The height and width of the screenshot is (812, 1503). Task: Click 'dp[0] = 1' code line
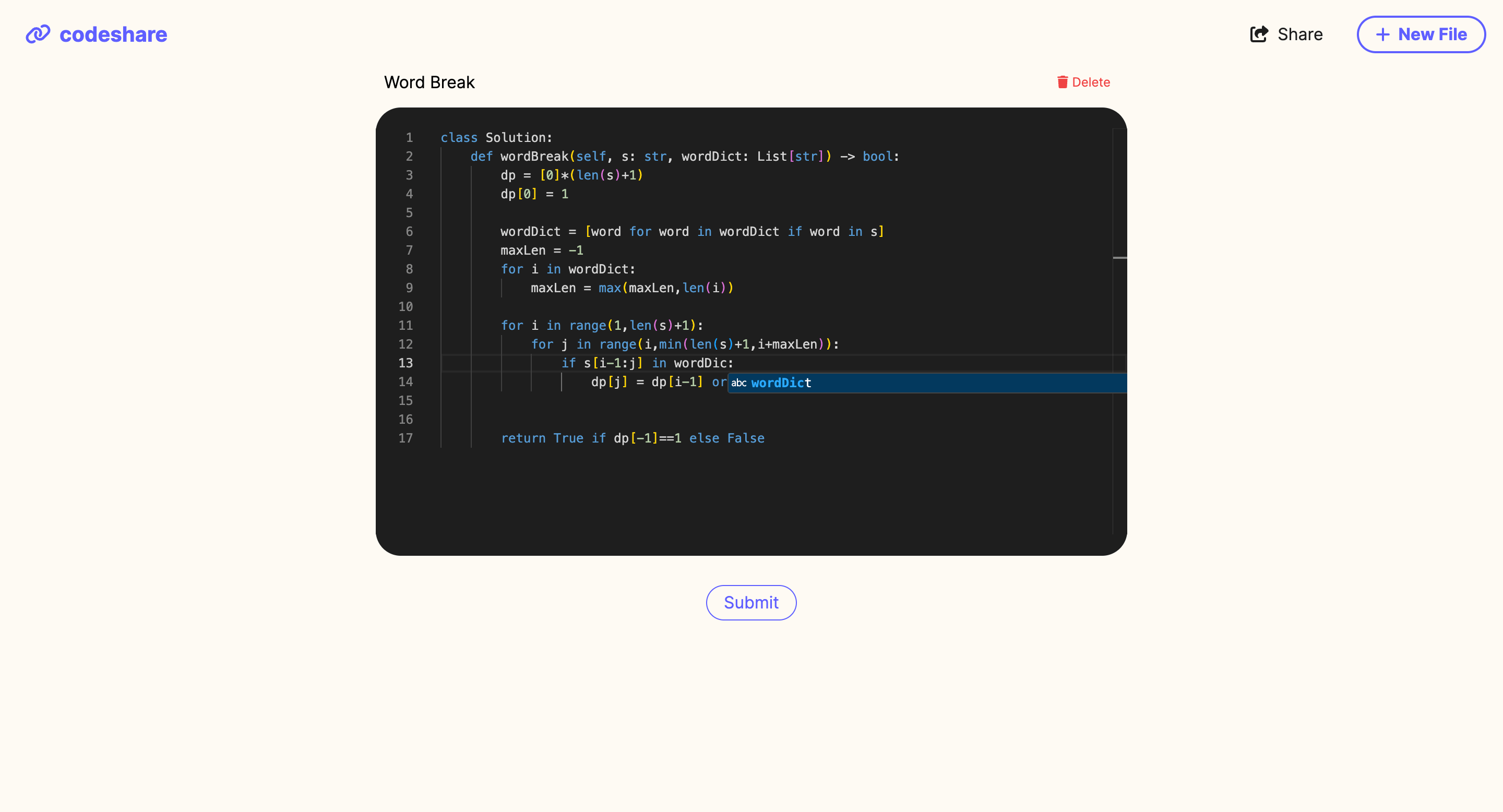click(534, 194)
